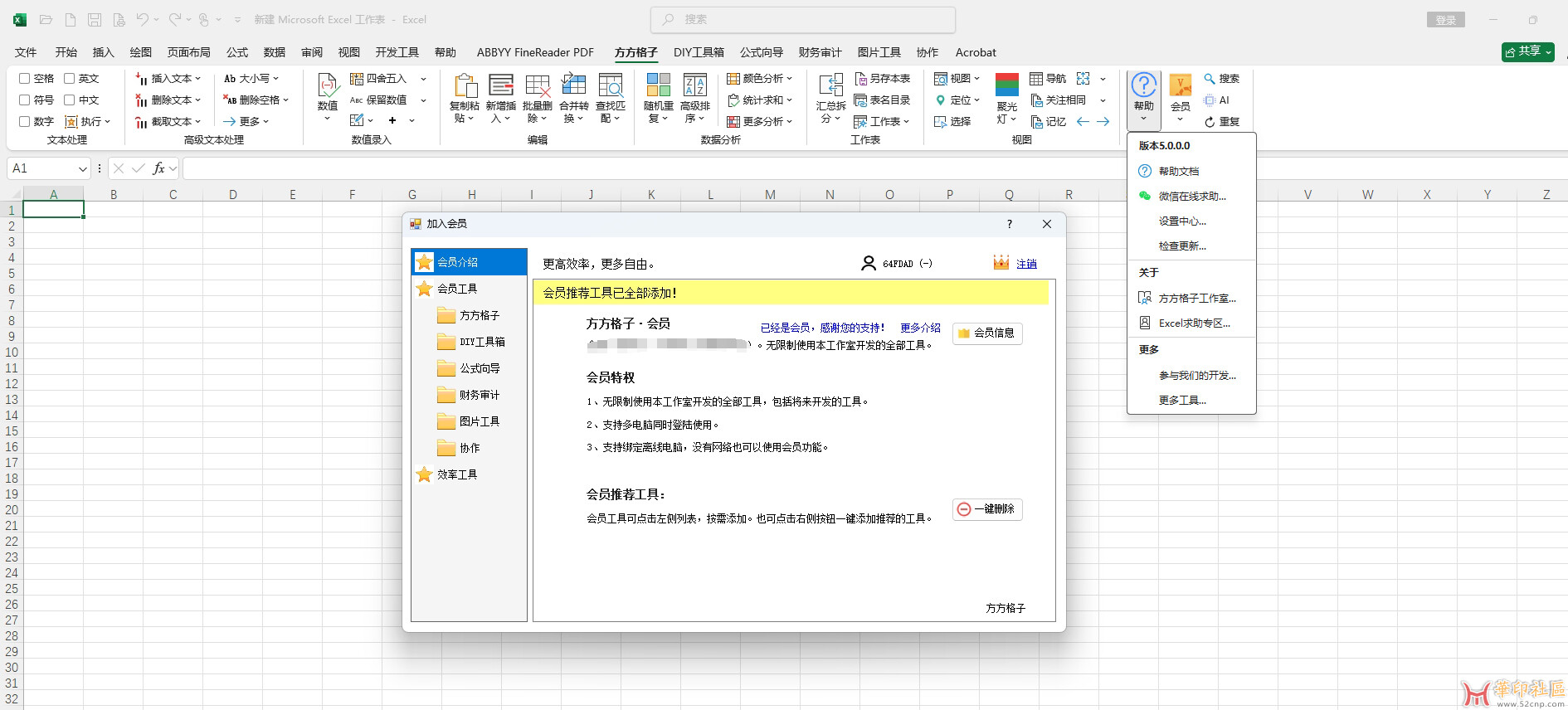Image resolution: width=1568 pixels, height=710 pixels.
Task: Click the 一键删除 button
Action: pos(987,509)
